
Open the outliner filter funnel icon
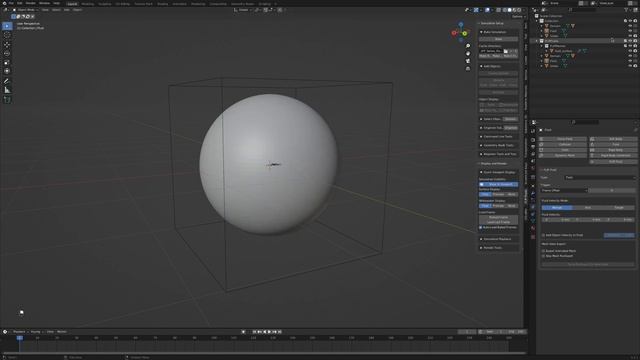click(627, 9)
